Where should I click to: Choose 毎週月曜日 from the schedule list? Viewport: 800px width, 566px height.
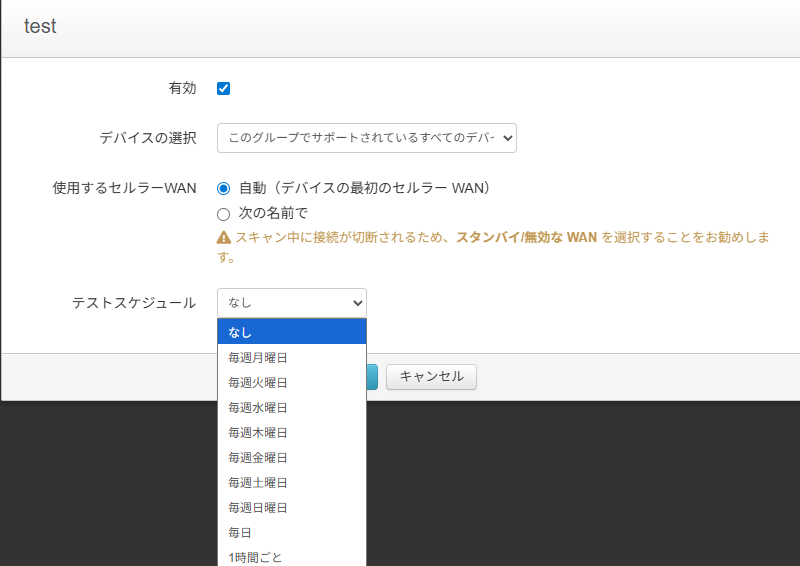(x=291, y=357)
